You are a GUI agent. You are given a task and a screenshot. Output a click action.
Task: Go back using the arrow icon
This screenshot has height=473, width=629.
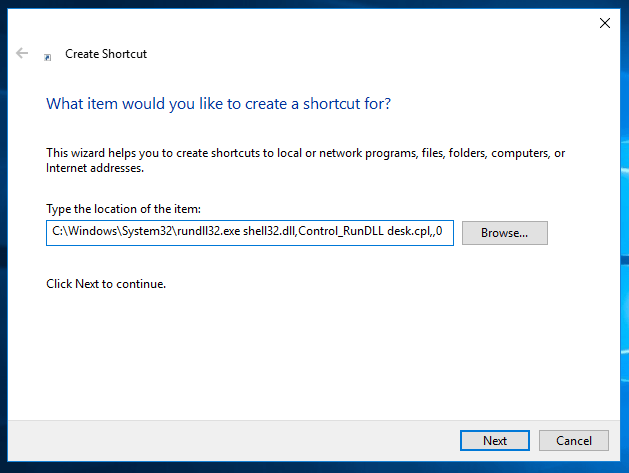tap(22, 53)
